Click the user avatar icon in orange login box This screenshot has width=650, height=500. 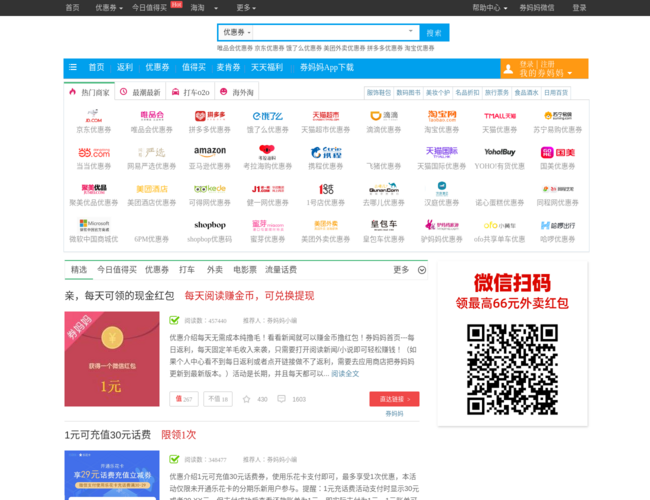pyautogui.click(x=508, y=69)
